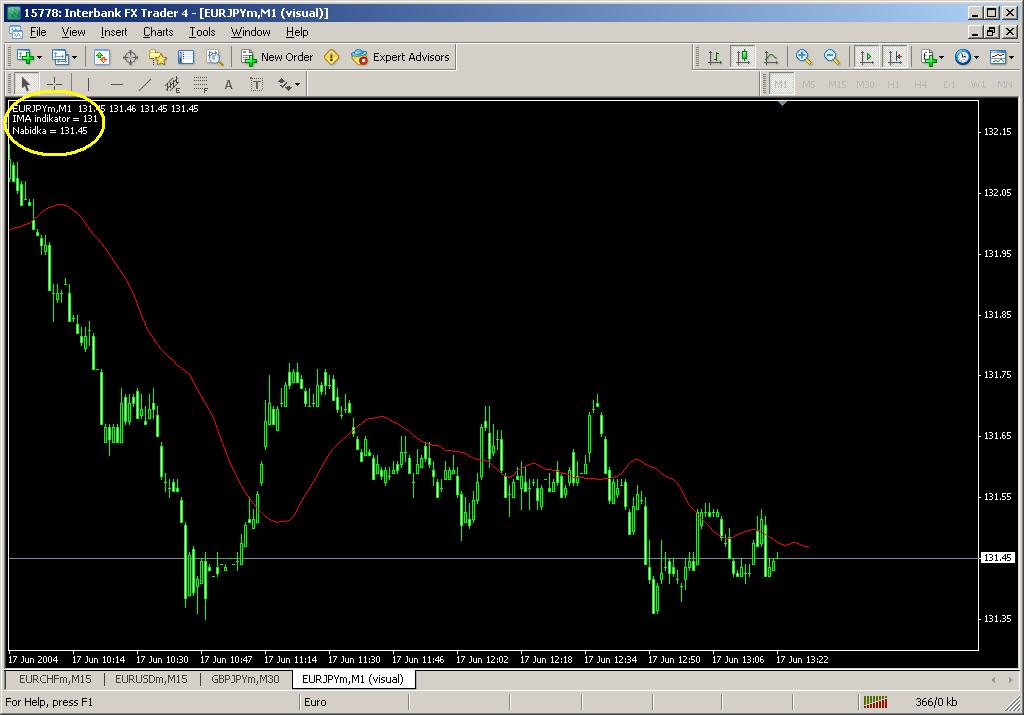The height and width of the screenshot is (715, 1024).
Task: Select the M1 timeframe button
Action: click(781, 84)
